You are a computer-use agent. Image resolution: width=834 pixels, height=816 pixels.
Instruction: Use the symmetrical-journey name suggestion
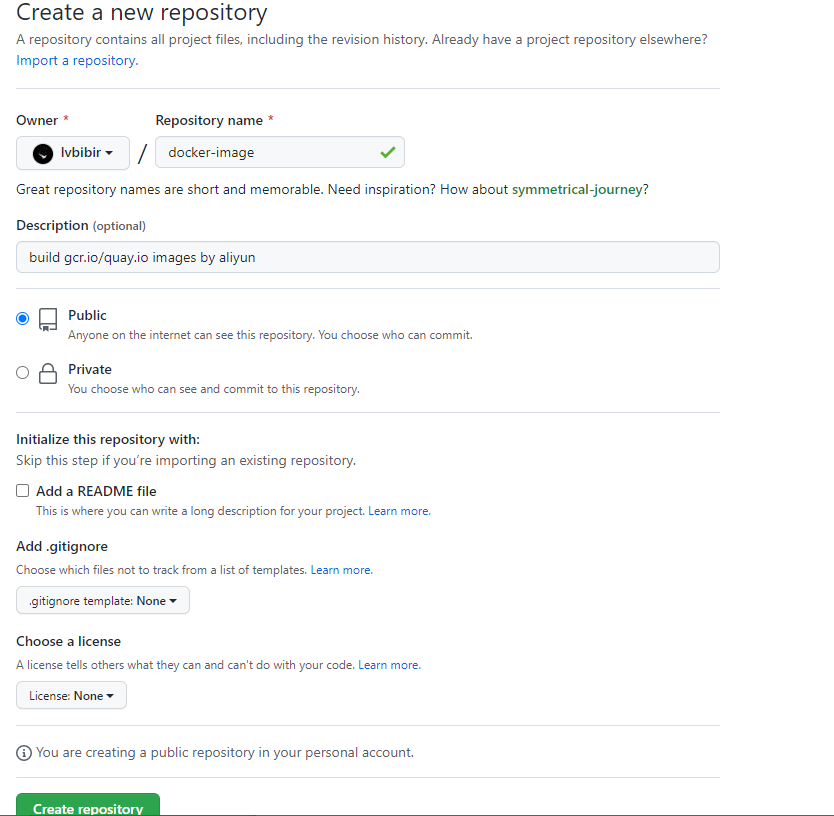click(x=577, y=189)
